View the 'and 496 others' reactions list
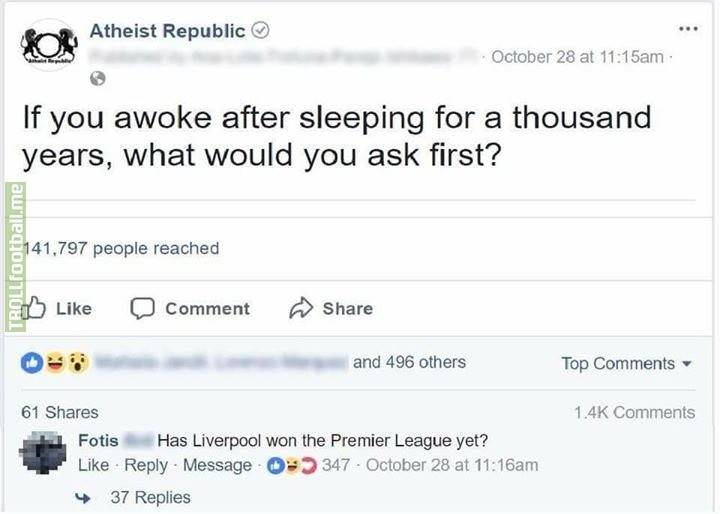The width and height of the screenshot is (720, 514). click(409, 362)
